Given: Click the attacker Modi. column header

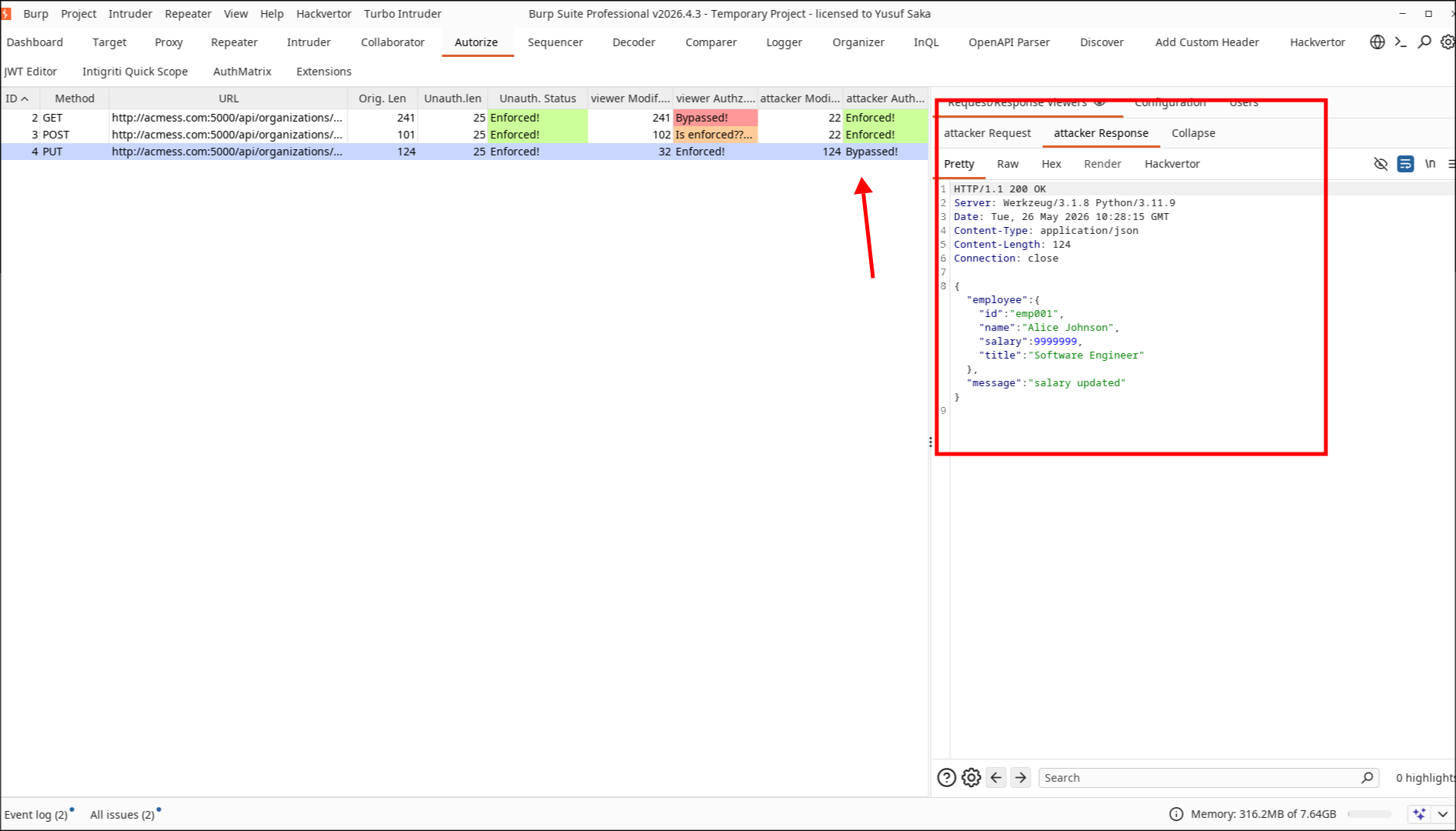Looking at the screenshot, I should [x=800, y=98].
